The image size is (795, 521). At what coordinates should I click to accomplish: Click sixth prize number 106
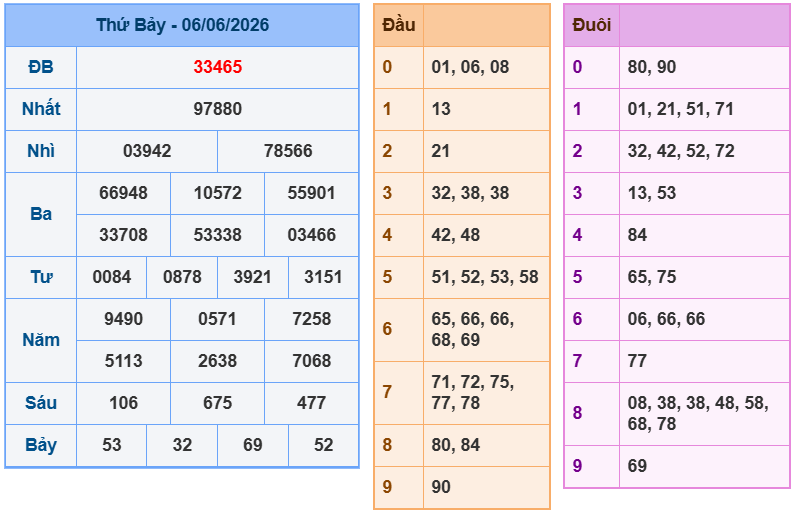point(123,403)
